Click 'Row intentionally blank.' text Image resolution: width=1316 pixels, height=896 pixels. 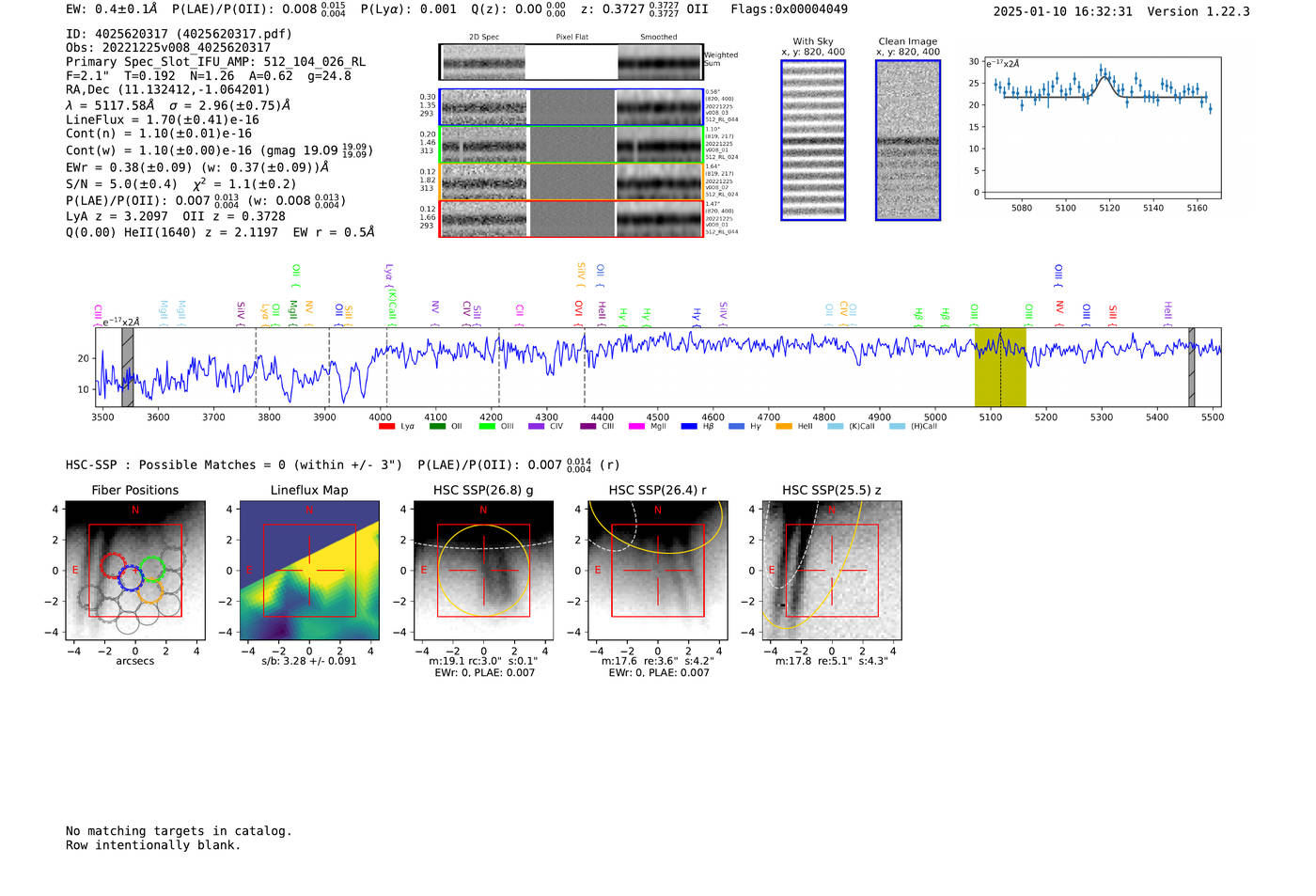[153, 845]
